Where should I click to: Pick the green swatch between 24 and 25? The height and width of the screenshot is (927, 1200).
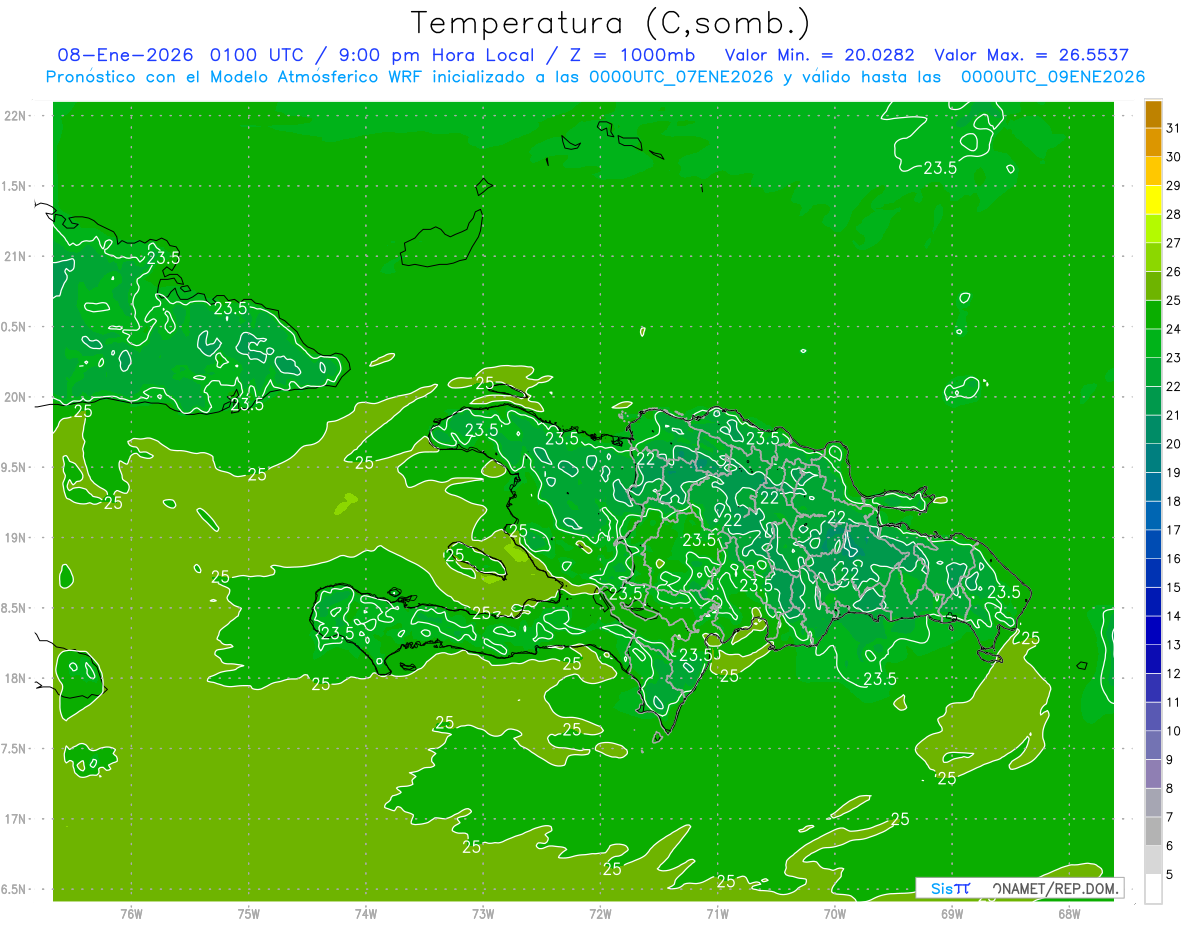[1153, 315]
